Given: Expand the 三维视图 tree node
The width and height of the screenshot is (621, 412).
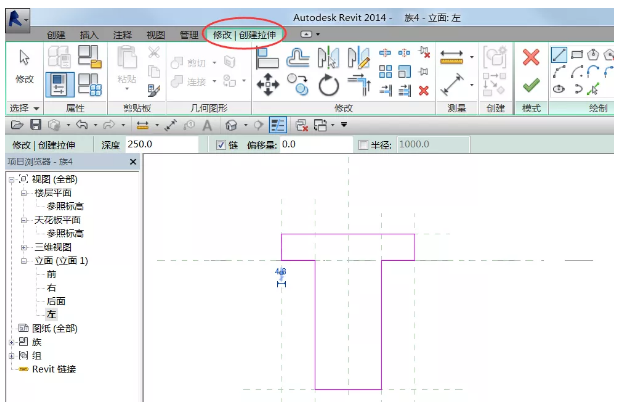Looking at the screenshot, I should 24,248.
